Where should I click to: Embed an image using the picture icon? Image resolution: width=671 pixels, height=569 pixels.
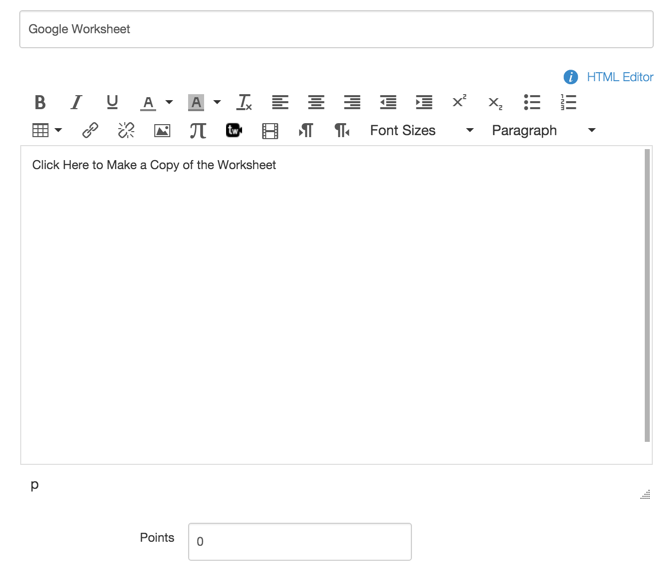(162, 130)
